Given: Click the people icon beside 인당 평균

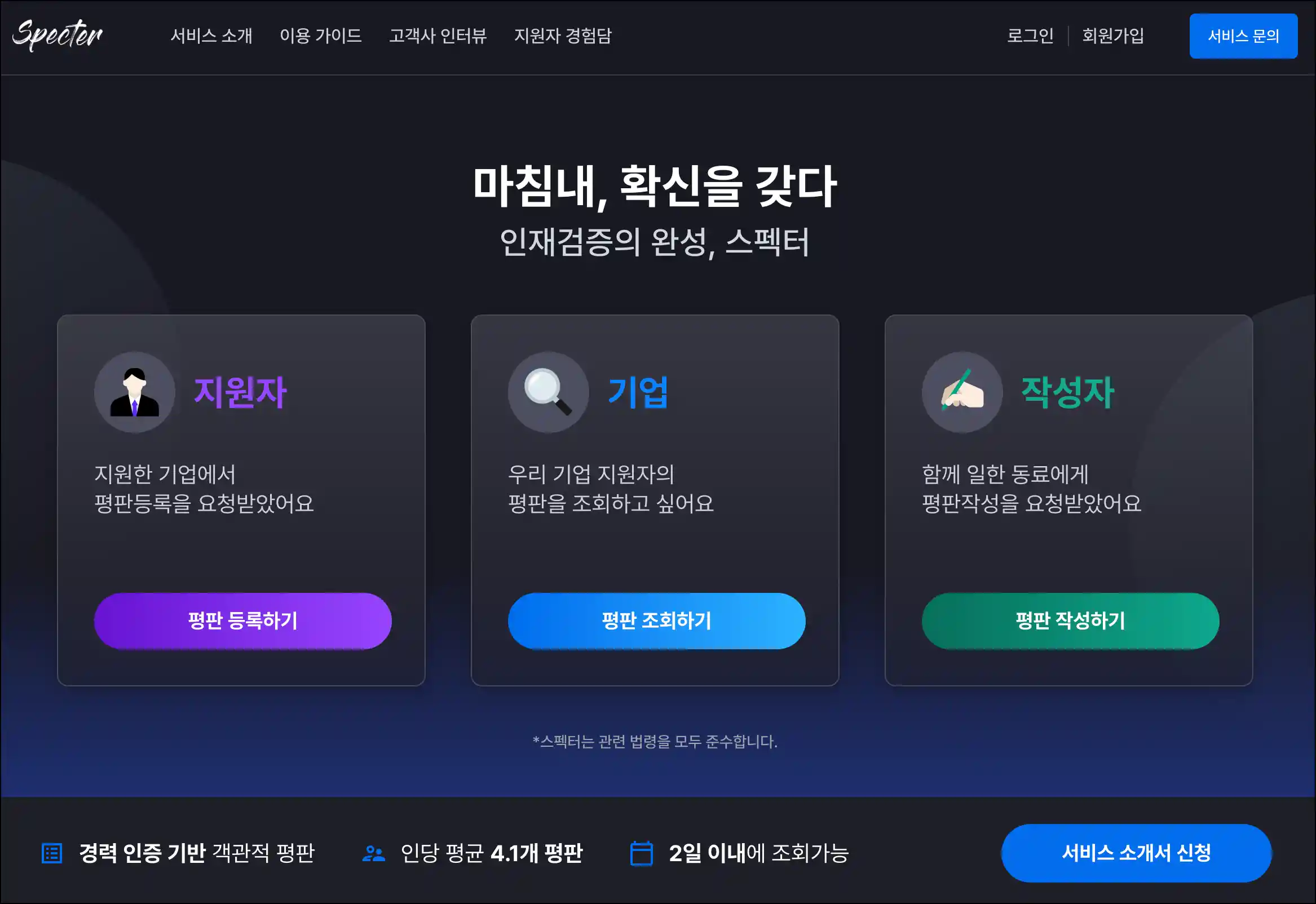Looking at the screenshot, I should coord(373,853).
